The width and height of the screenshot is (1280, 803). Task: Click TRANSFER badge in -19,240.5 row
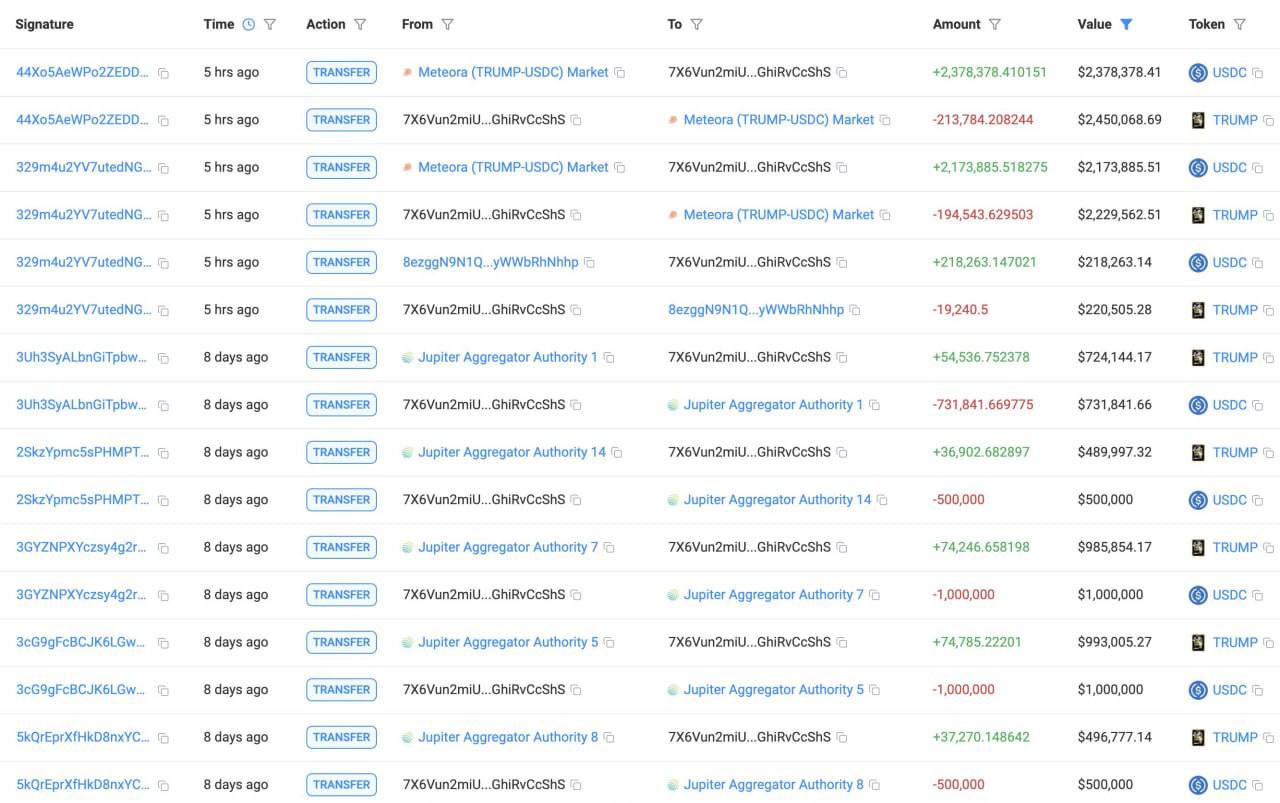pyautogui.click(x=341, y=310)
